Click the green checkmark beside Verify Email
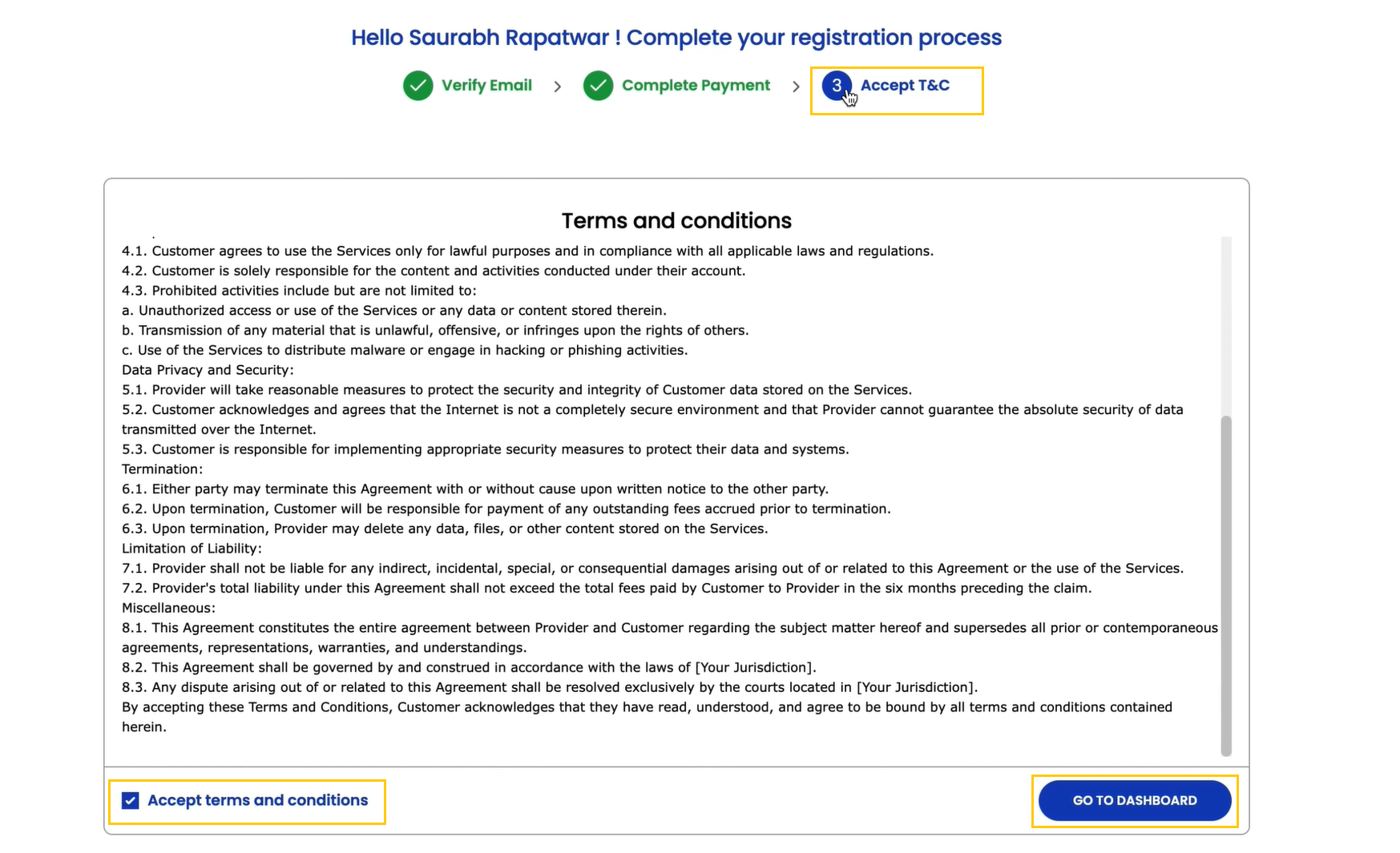 coord(418,86)
